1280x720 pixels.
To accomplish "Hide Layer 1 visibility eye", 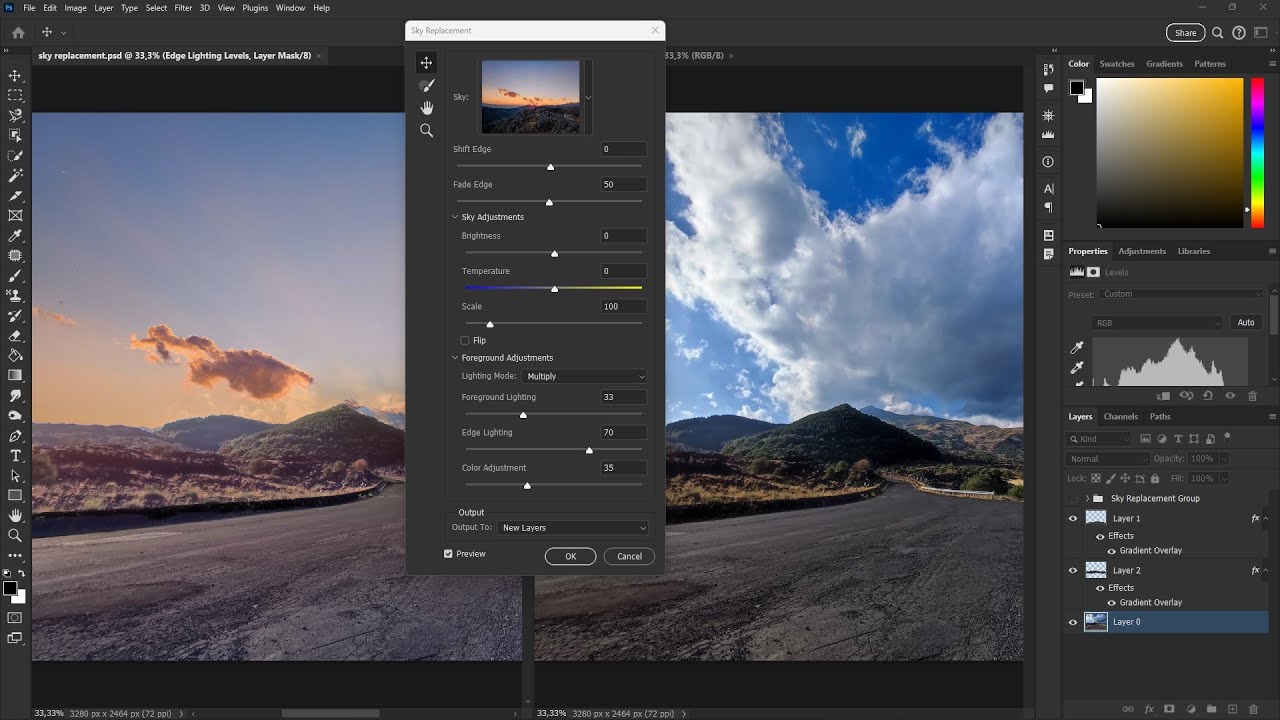I will pyautogui.click(x=1073, y=518).
